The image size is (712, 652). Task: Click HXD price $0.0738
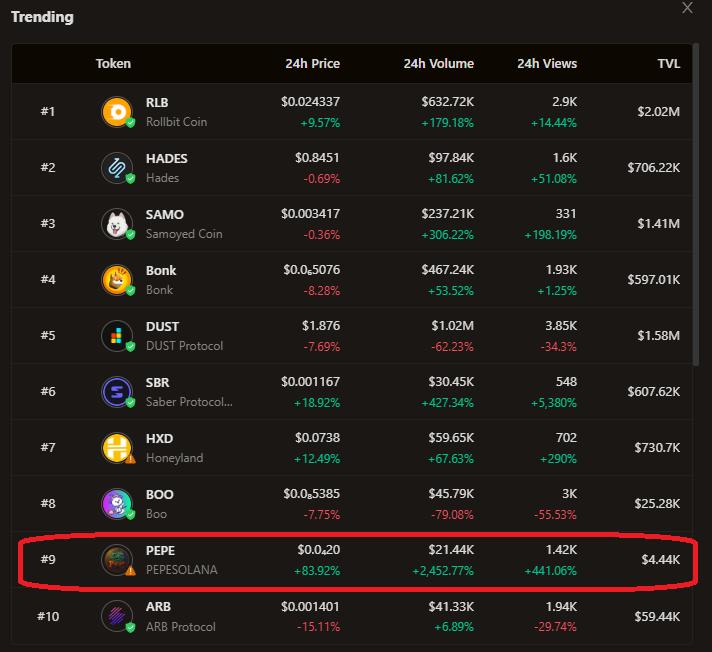coord(317,438)
